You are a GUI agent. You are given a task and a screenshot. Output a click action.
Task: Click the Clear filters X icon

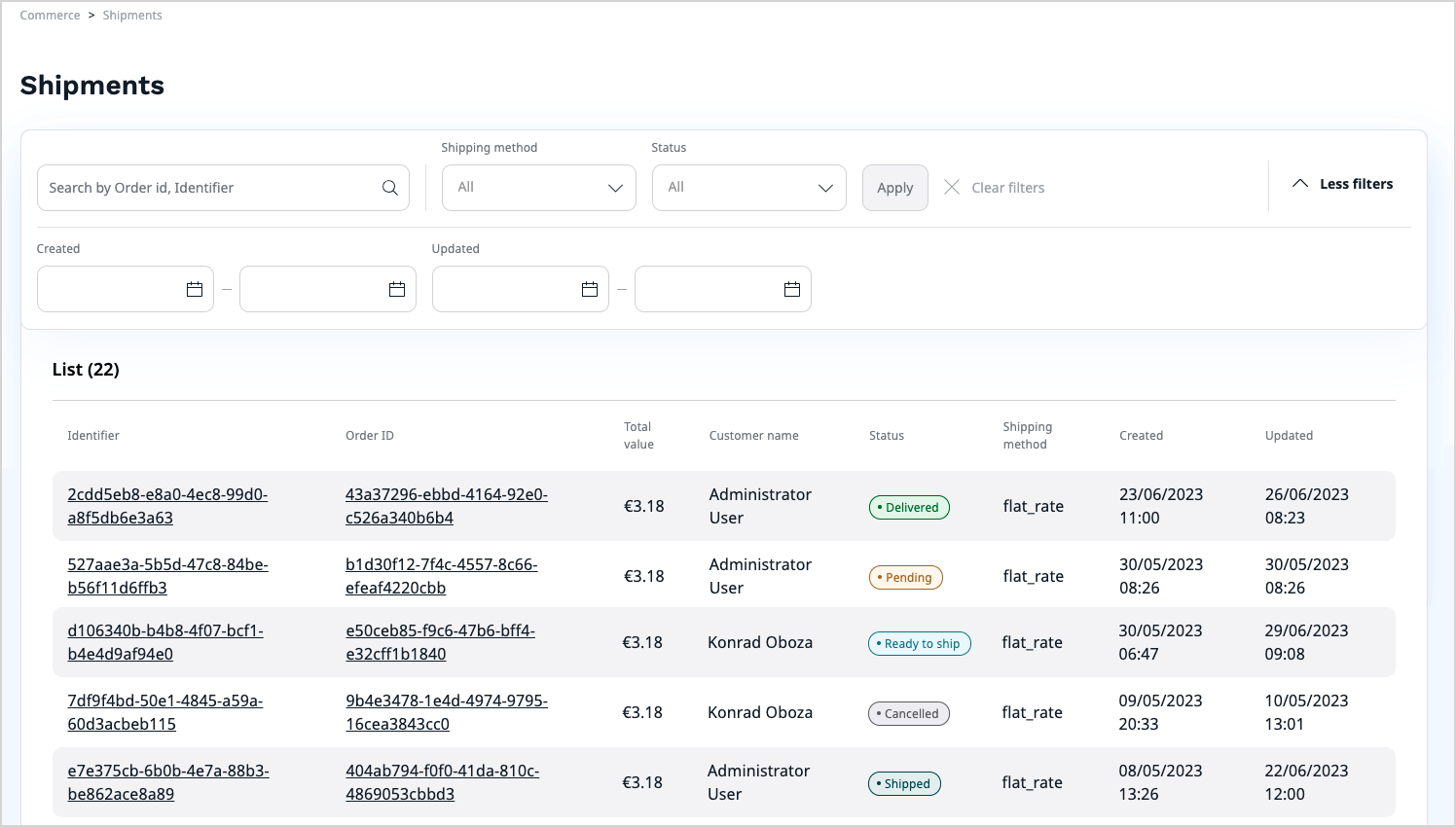(952, 187)
